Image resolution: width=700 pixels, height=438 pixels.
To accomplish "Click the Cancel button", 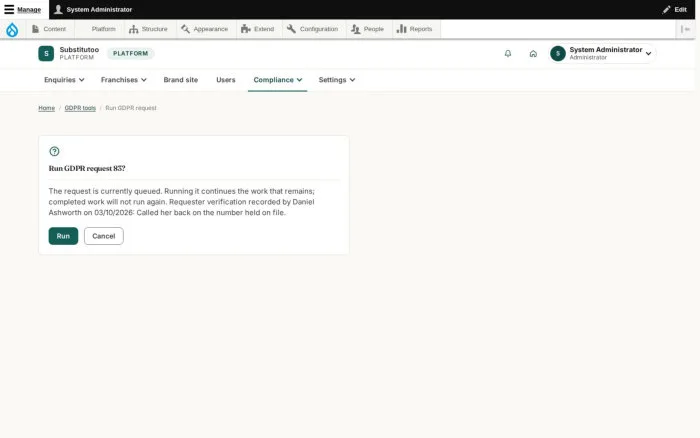I will tap(104, 236).
